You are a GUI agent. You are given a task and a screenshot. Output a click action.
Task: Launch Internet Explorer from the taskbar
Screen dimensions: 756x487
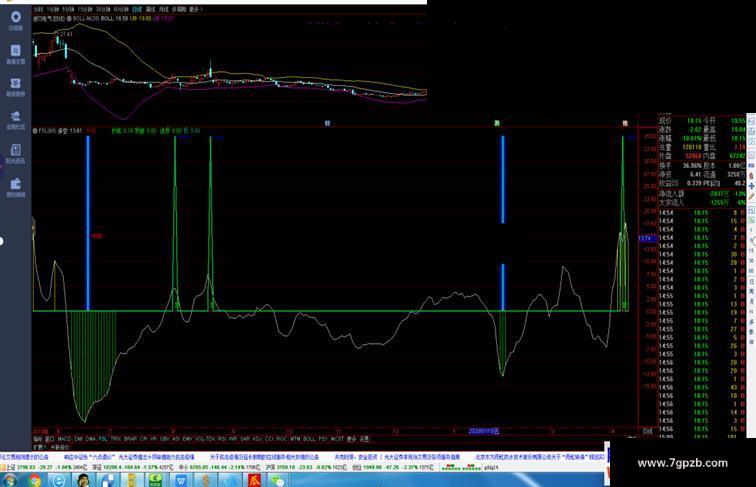[x=59, y=480]
